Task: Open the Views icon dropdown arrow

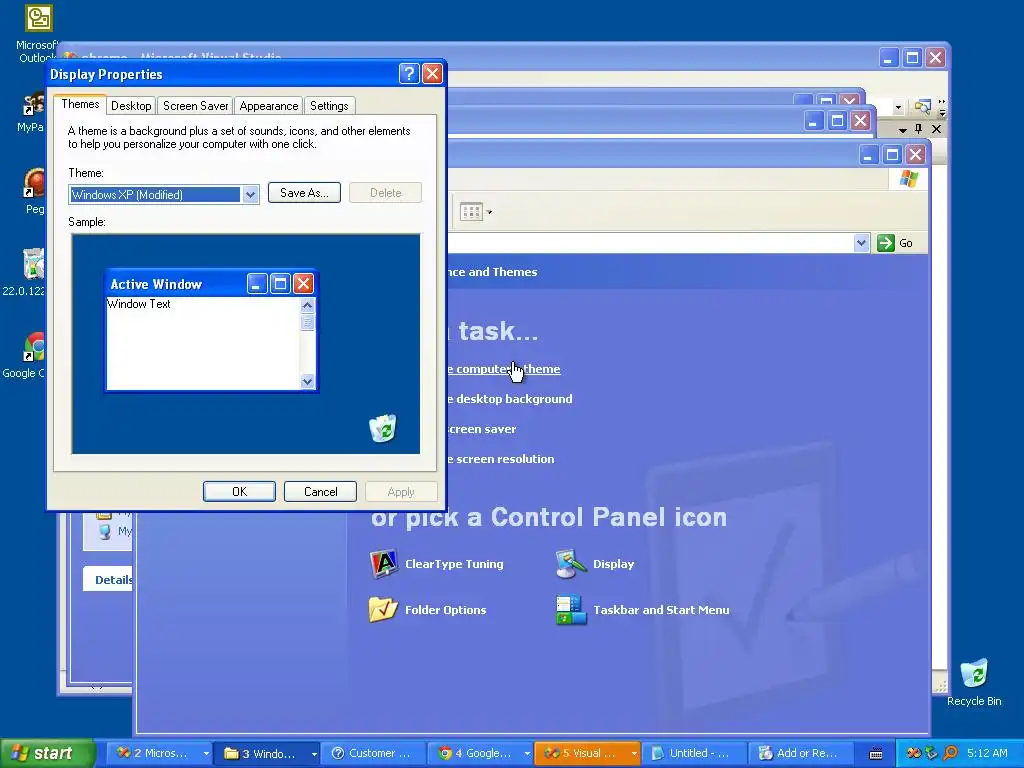Action: (489, 212)
